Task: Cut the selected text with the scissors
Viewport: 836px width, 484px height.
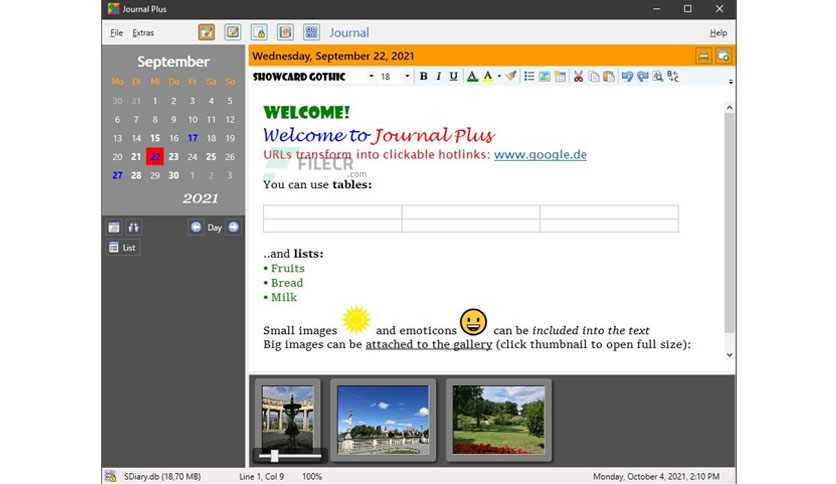Action: coord(578,76)
